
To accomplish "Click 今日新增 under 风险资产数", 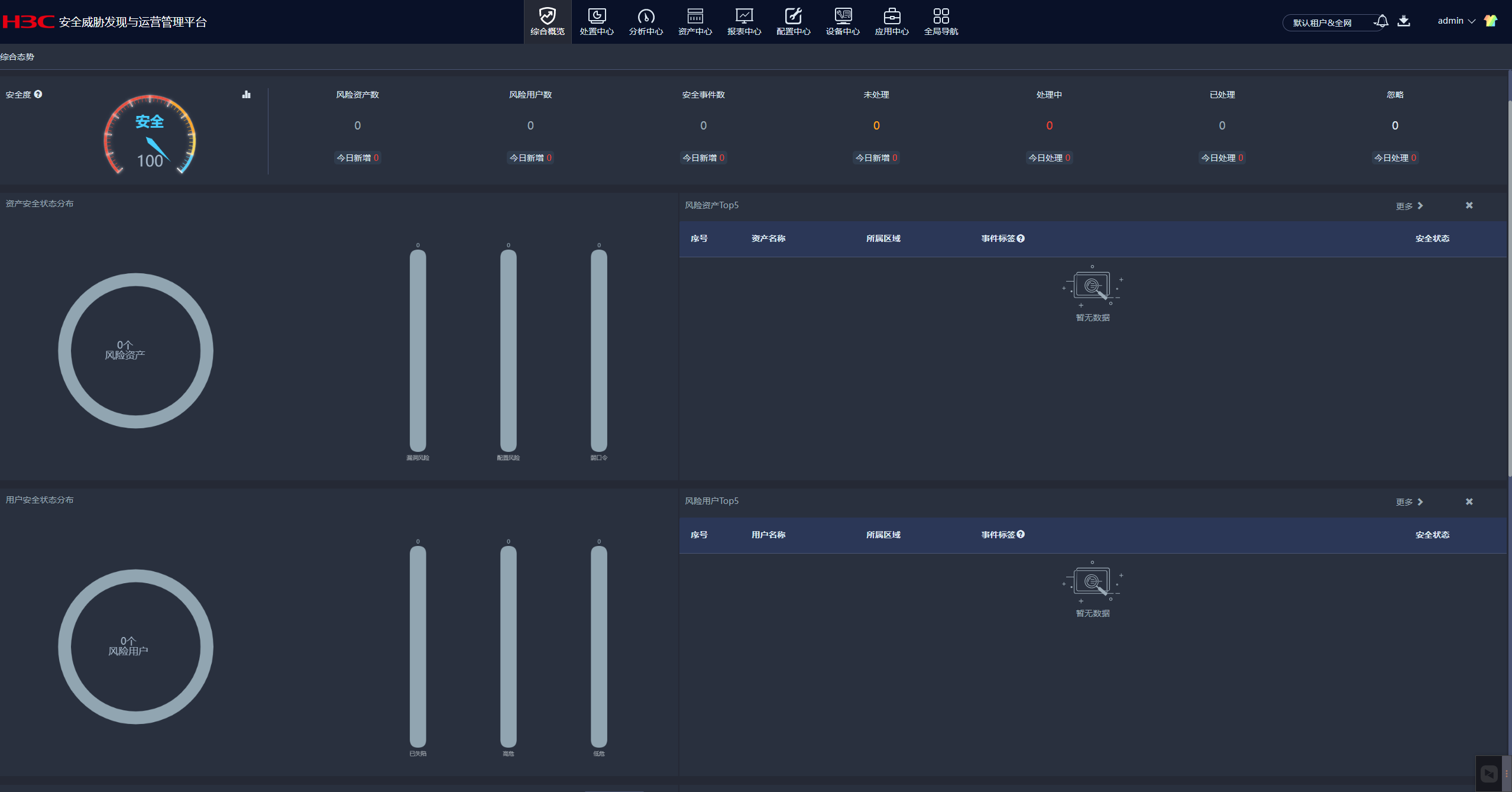I will [357, 158].
